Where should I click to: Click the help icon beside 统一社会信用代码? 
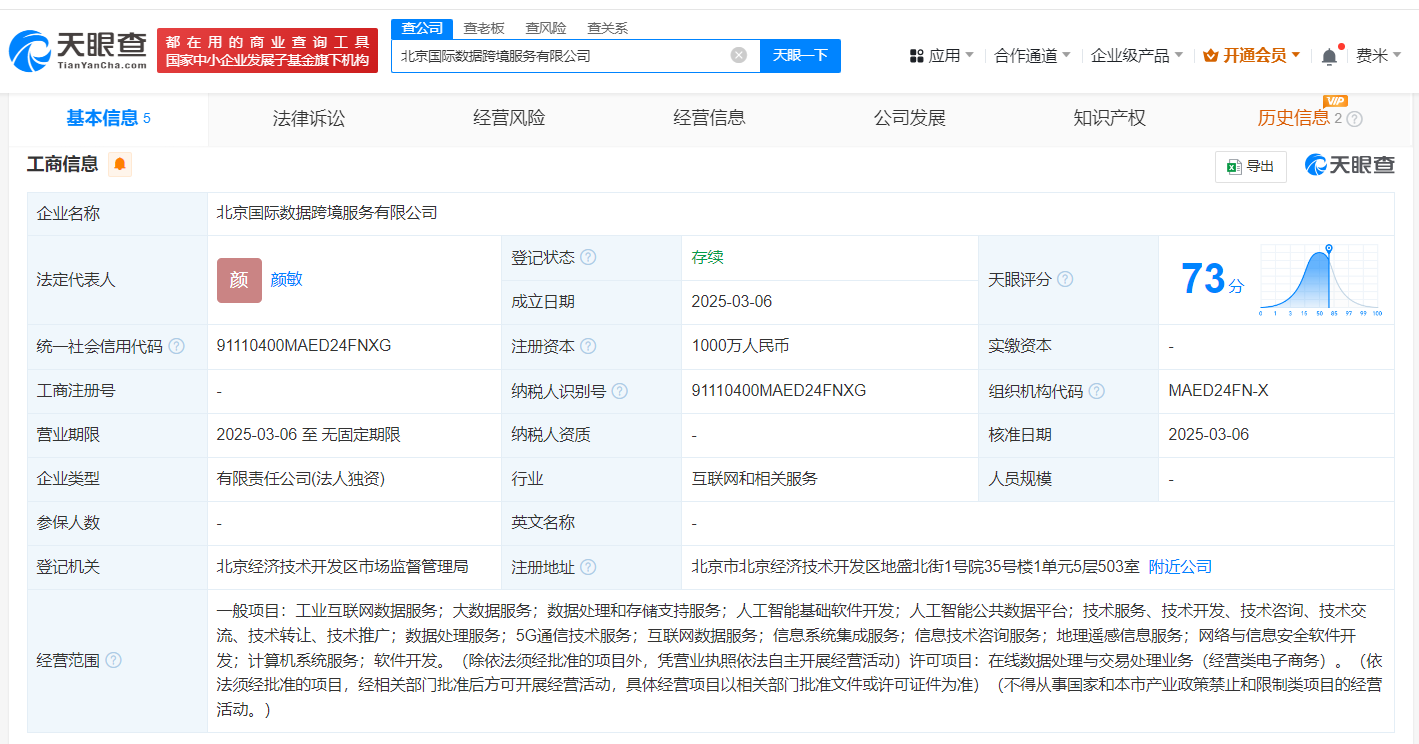pos(177,346)
